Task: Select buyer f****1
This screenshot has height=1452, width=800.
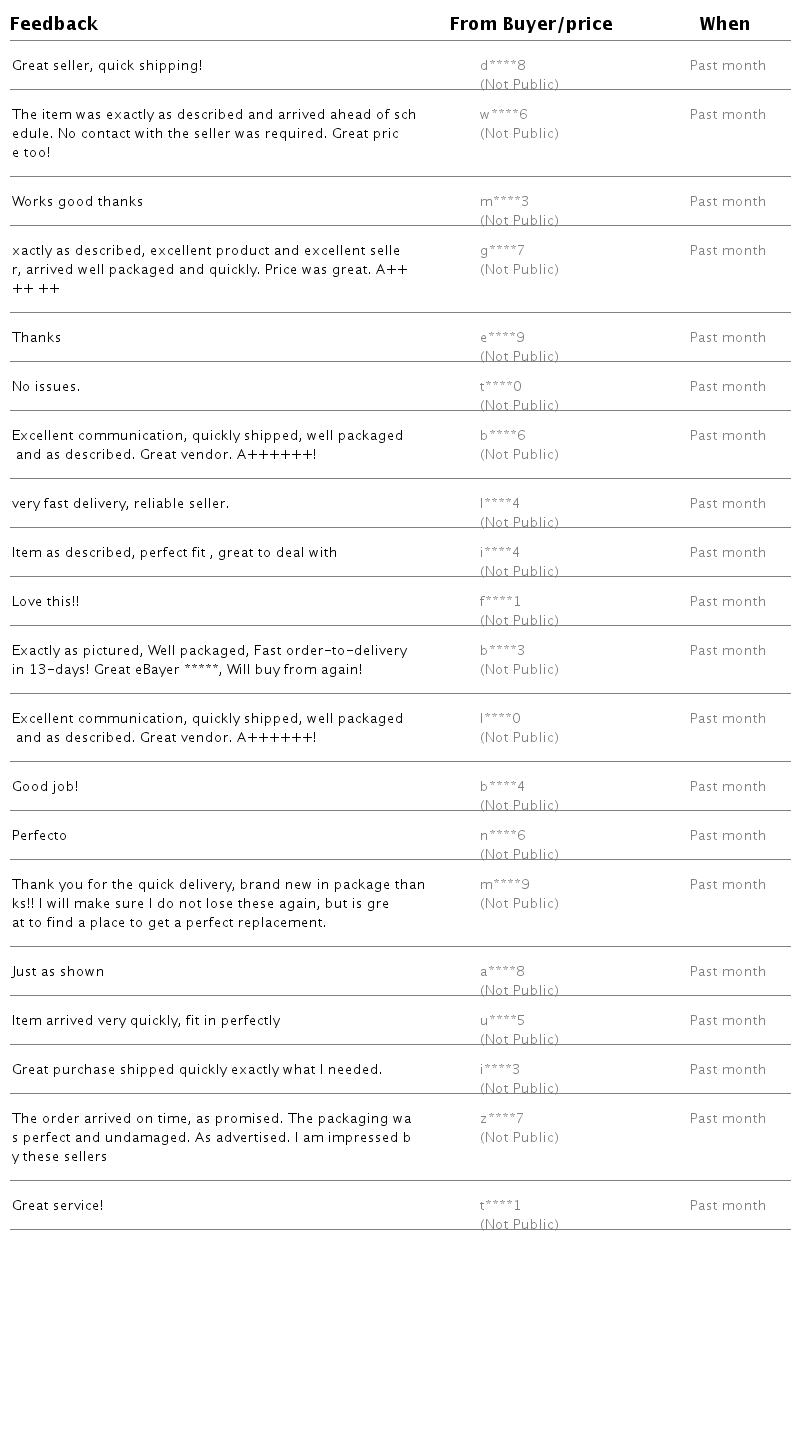Action: pyautogui.click(x=500, y=602)
